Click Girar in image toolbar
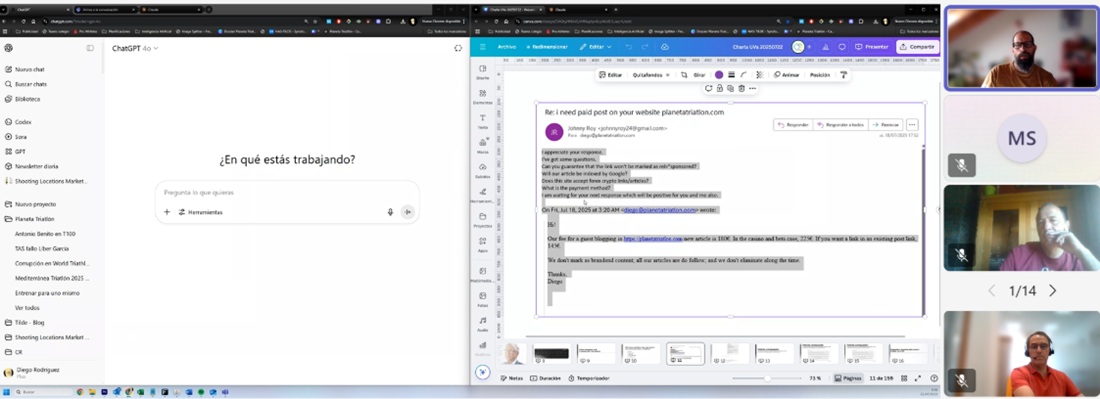The width and height of the screenshot is (1100, 399). coord(699,75)
